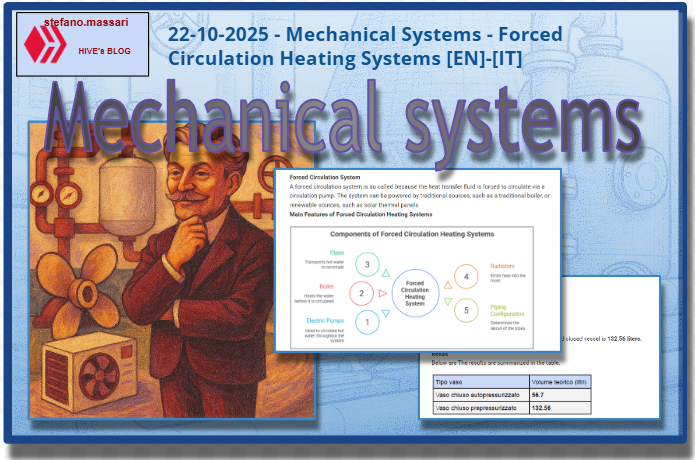
Task: Click circle number 2 in the diagram
Action: 362,293
